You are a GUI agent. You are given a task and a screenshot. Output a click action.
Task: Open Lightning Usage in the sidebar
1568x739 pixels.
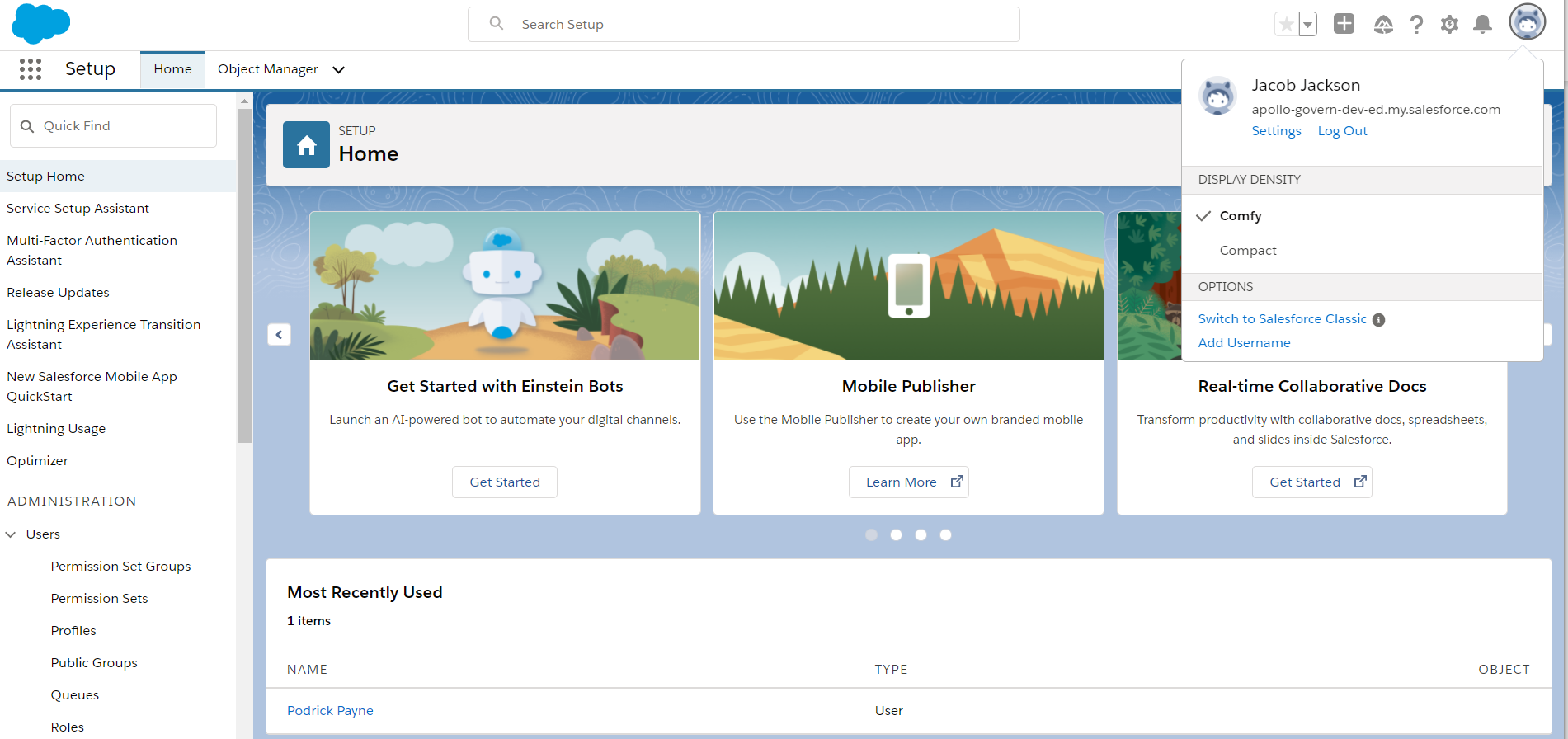tap(56, 429)
